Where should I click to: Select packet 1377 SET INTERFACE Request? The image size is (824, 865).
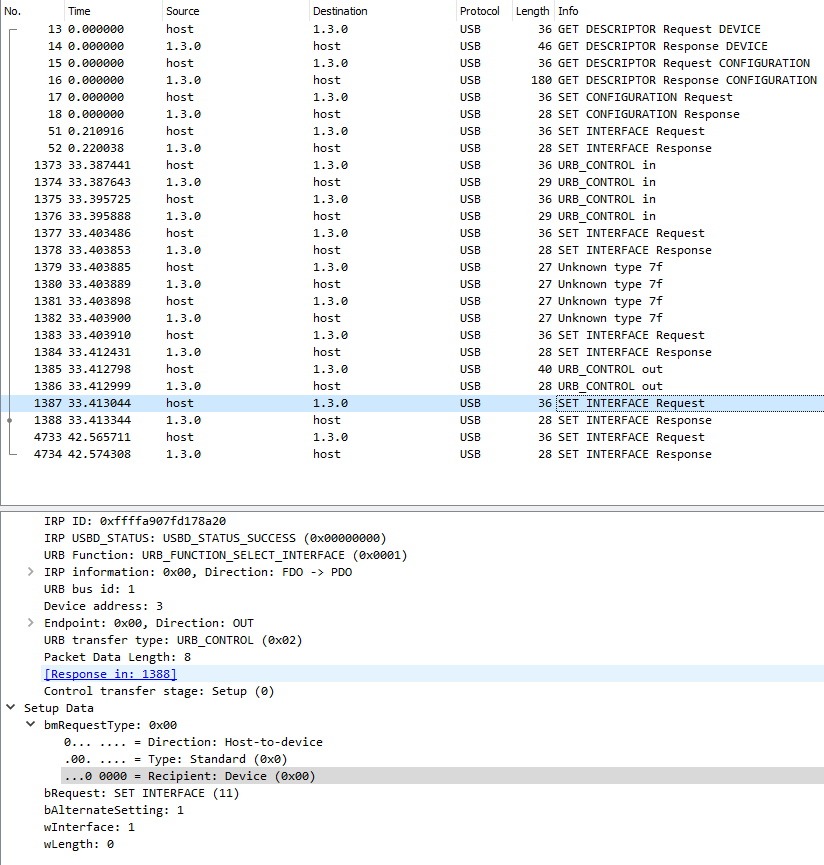pyautogui.click(x=412, y=233)
